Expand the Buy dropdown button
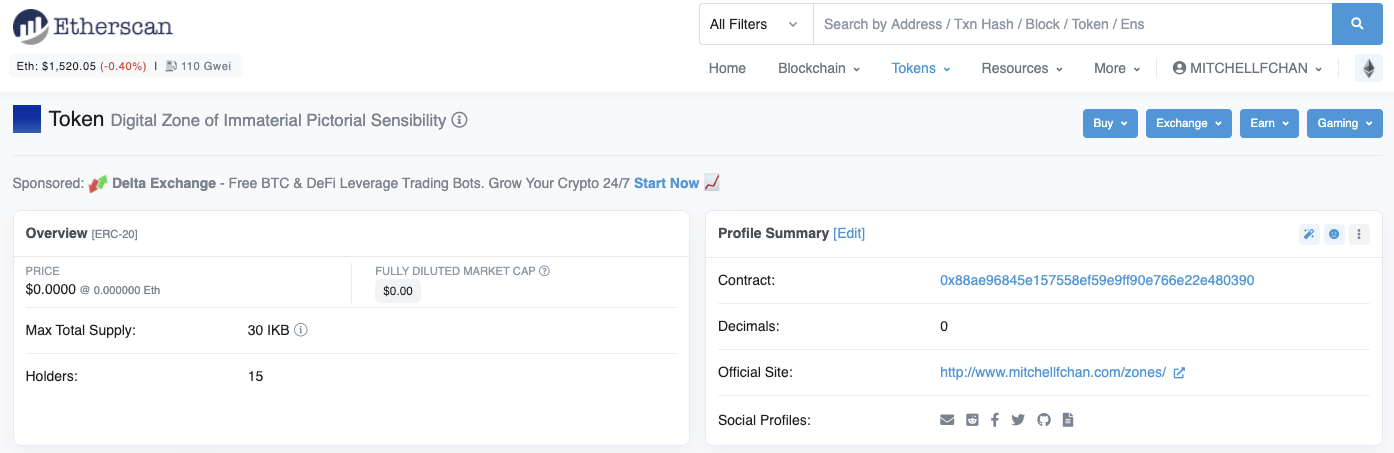 pyautogui.click(x=1110, y=123)
